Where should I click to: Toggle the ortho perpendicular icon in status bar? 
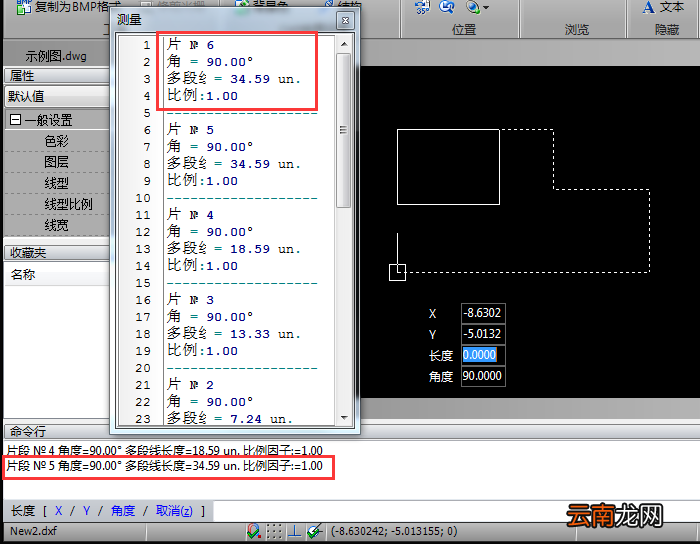(294, 531)
